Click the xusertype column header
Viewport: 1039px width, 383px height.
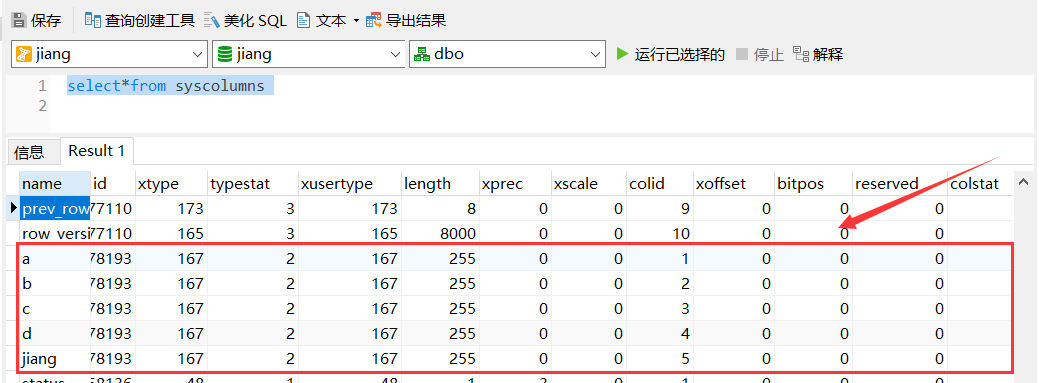349,184
